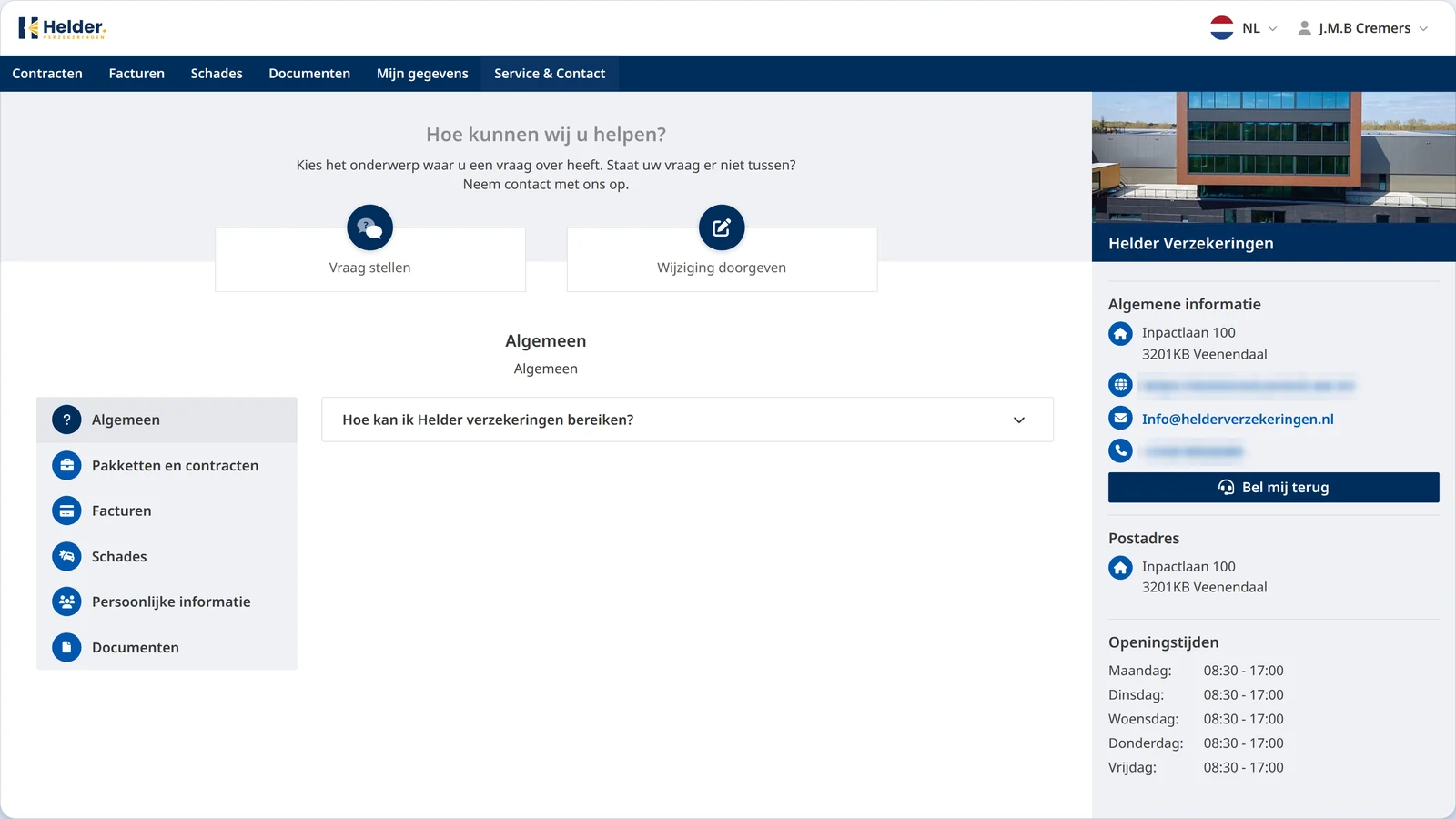
Task: Open Documenten in the navigation bar
Action: 309,74
